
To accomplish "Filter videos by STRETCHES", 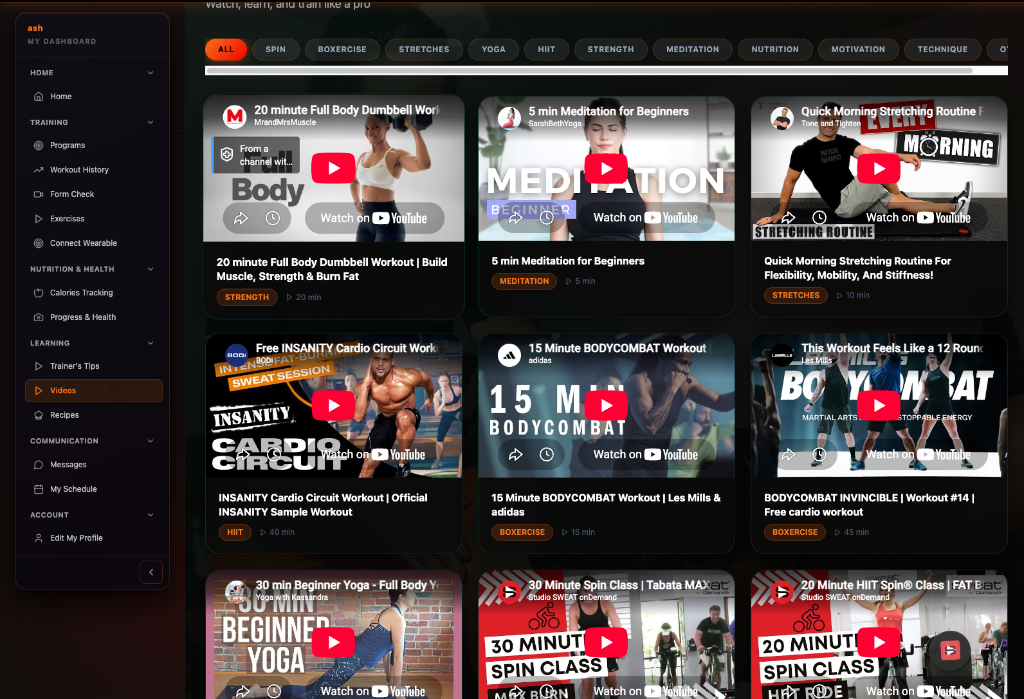I will coord(424,49).
